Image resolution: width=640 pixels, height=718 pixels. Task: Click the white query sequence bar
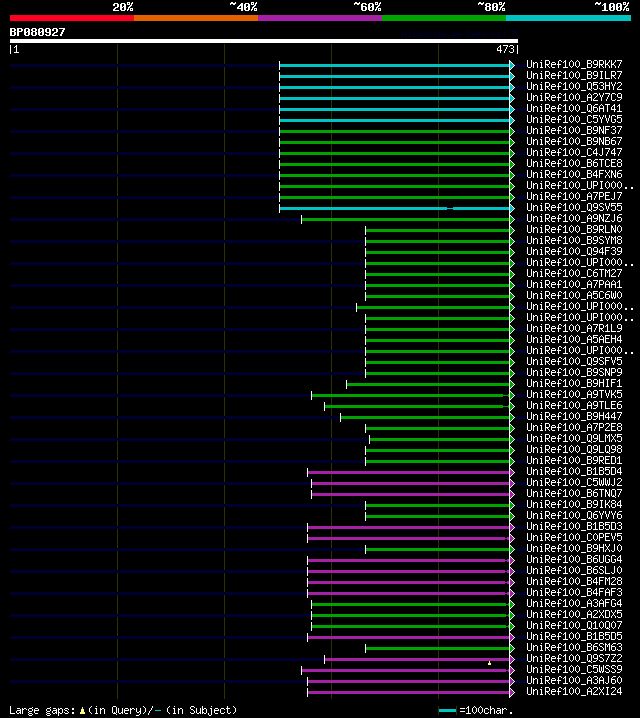(264, 41)
